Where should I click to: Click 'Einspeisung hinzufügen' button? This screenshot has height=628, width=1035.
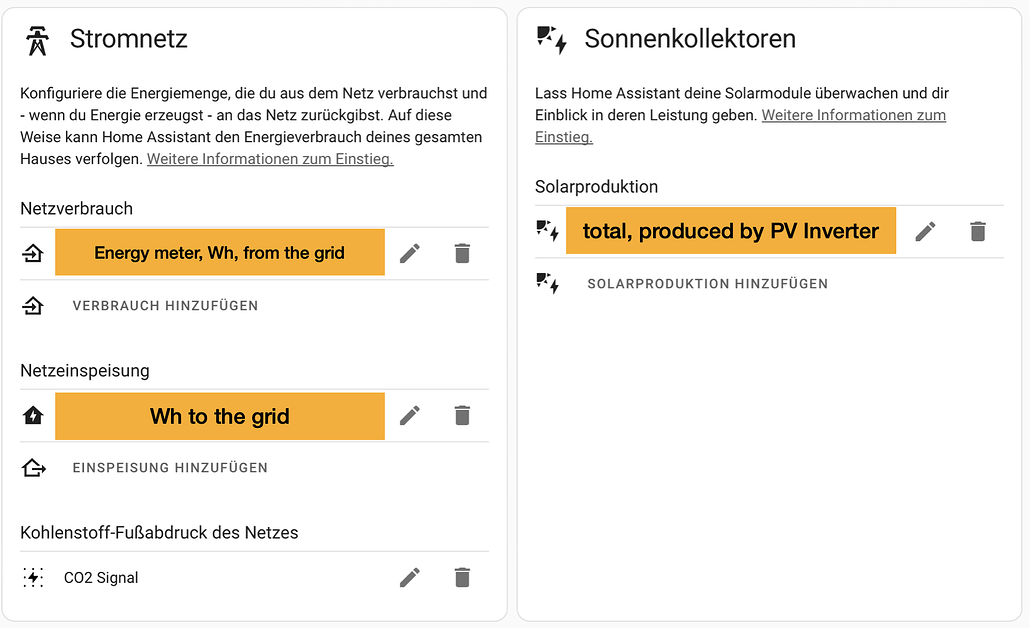tap(170, 468)
